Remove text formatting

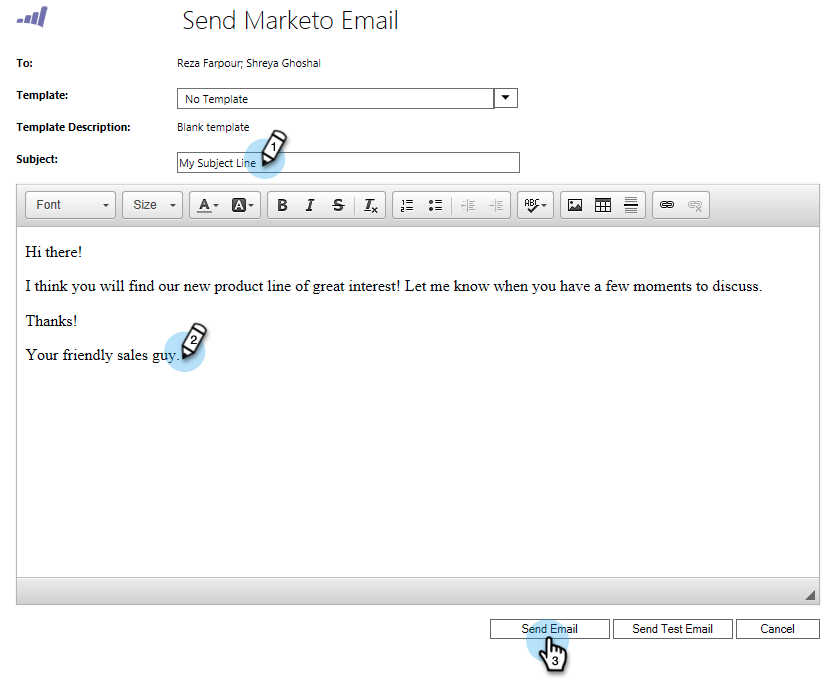pyautogui.click(x=371, y=205)
